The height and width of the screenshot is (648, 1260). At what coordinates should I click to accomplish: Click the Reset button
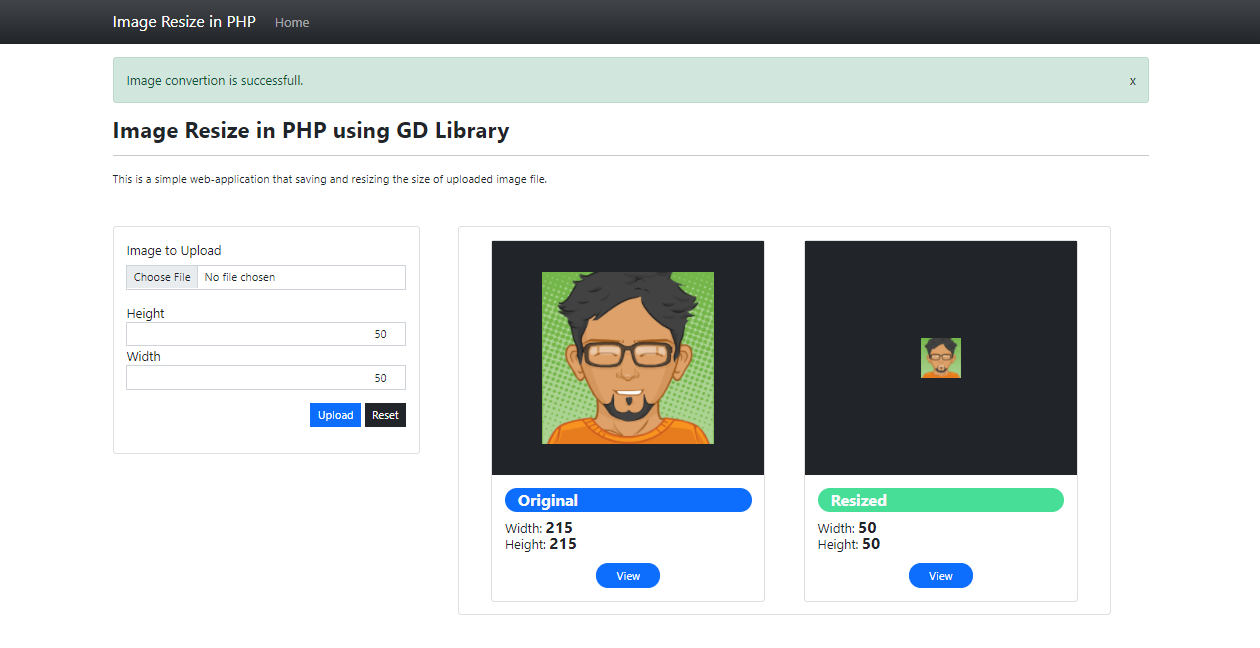click(385, 414)
